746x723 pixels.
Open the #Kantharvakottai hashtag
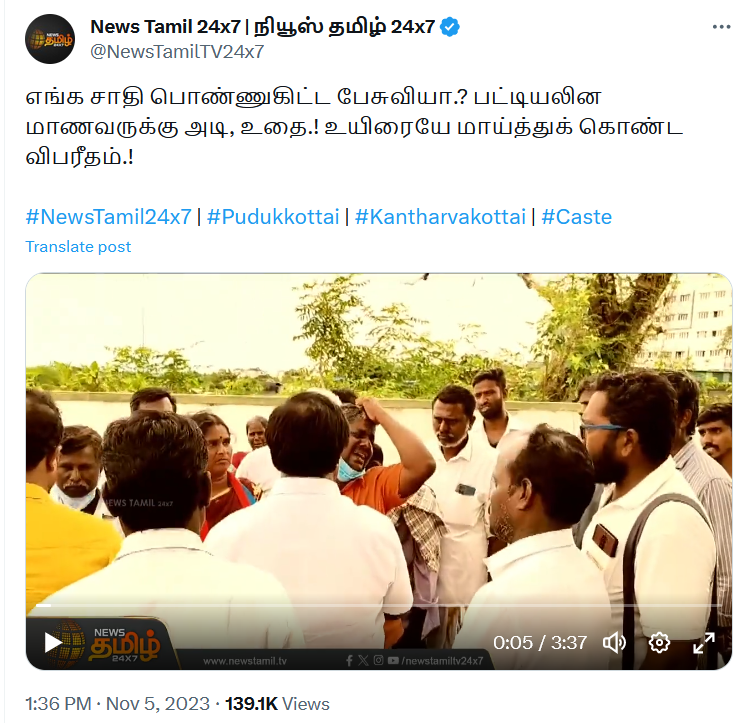[x=440, y=217]
